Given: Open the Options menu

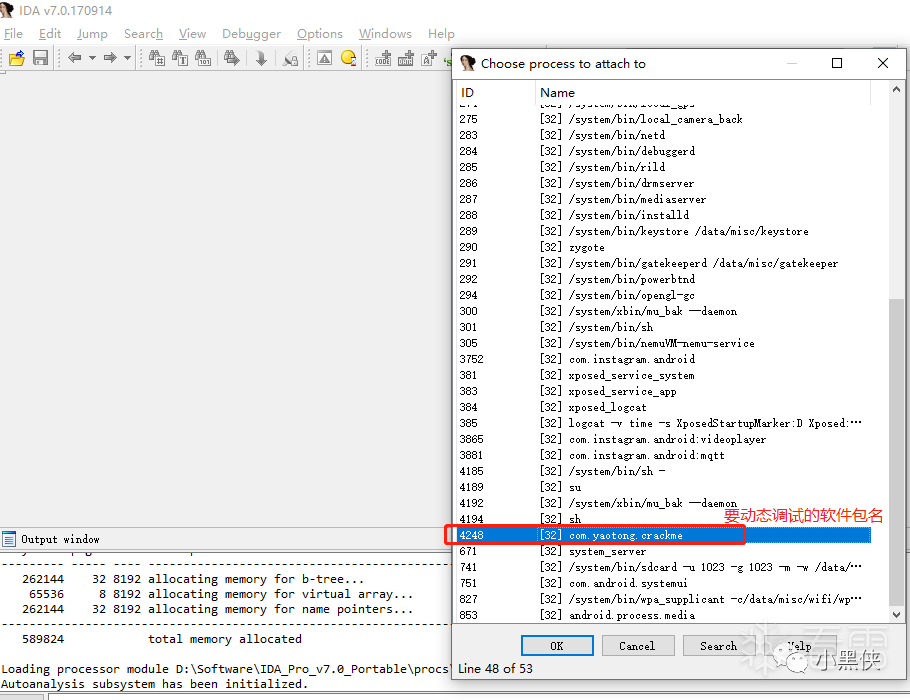Looking at the screenshot, I should [320, 34].
